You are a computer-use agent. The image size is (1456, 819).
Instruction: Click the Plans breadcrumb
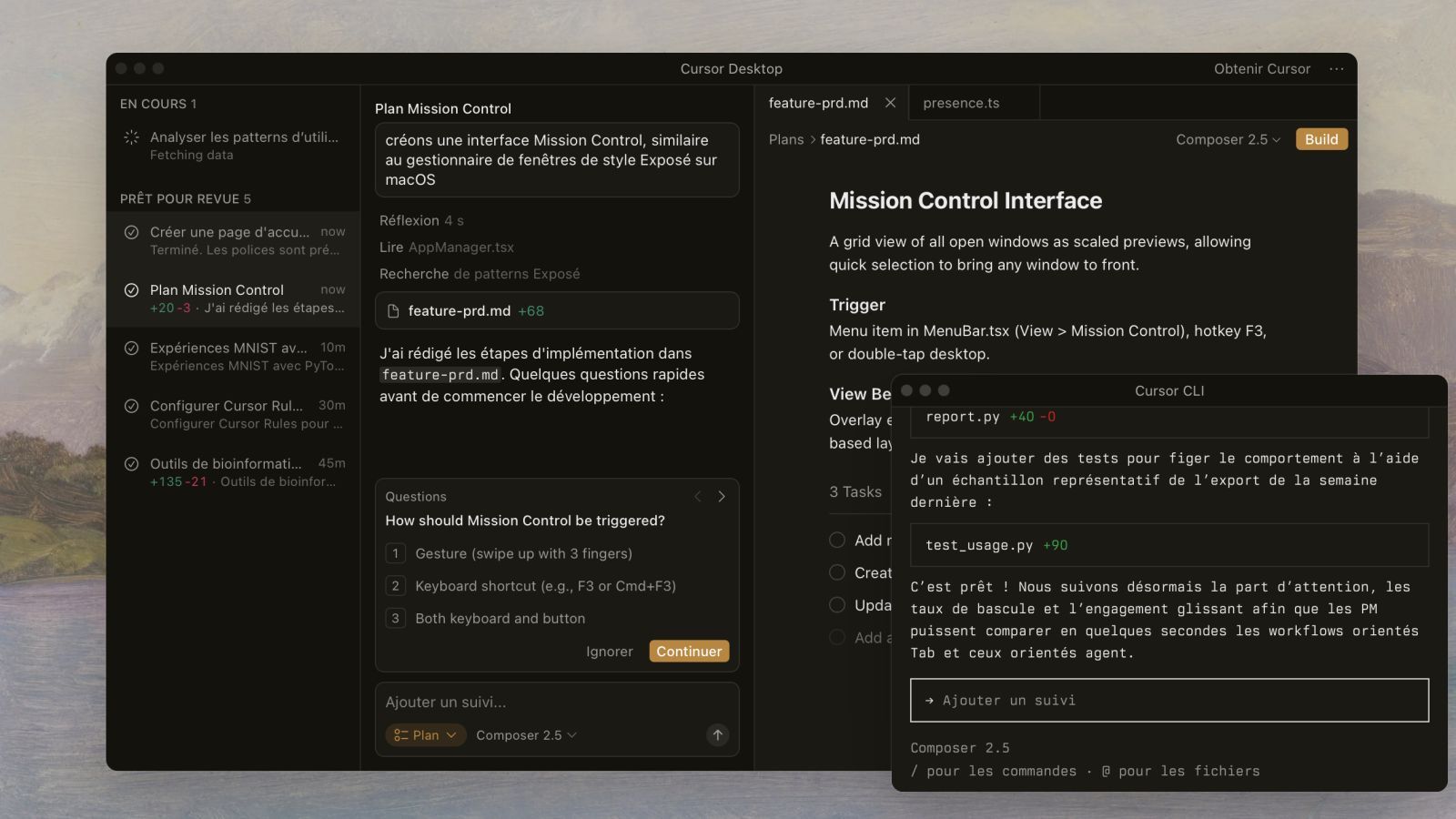(786, 139)
